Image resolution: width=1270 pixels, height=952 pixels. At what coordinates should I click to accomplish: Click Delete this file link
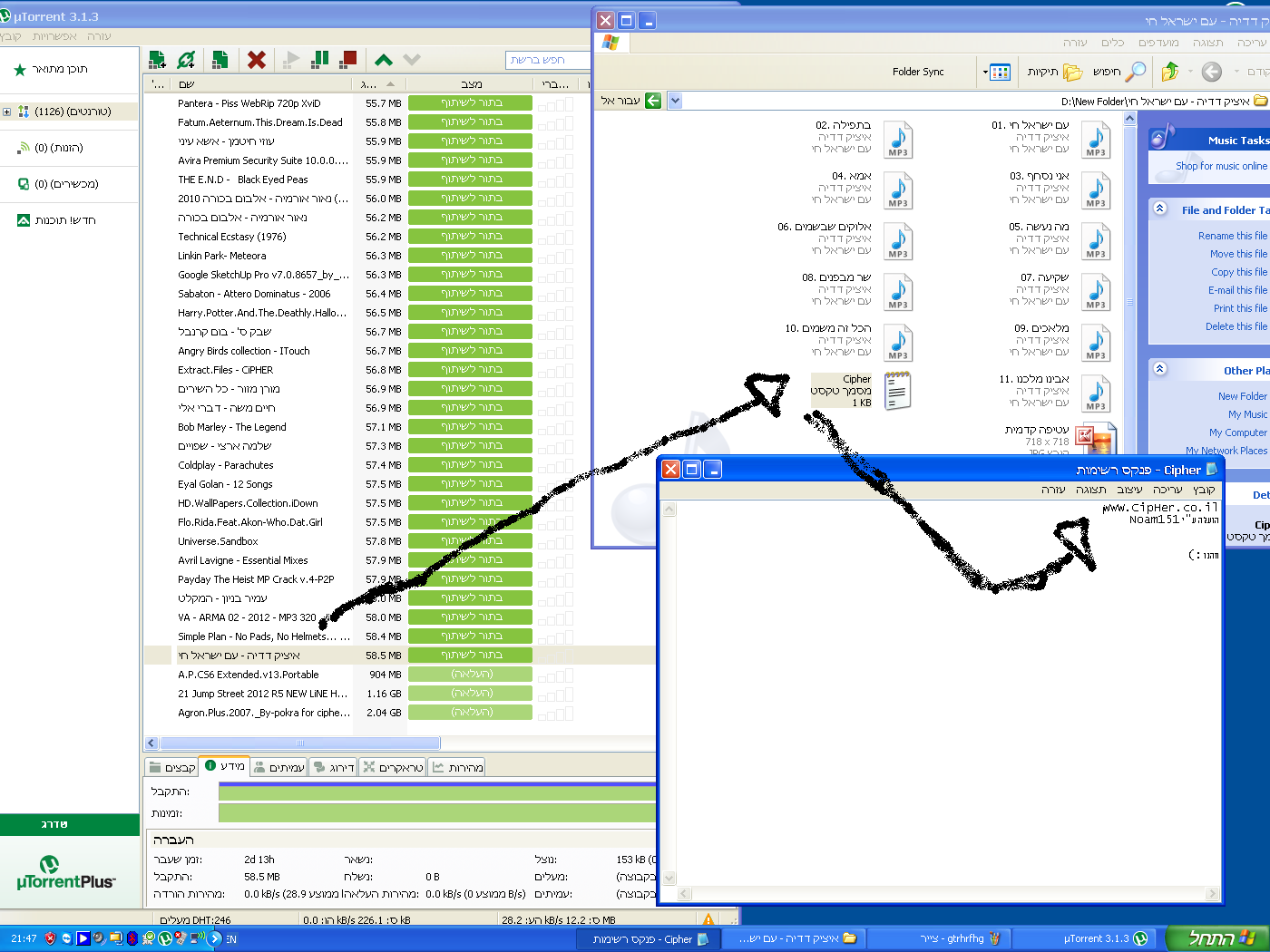tap(1236, 326)
